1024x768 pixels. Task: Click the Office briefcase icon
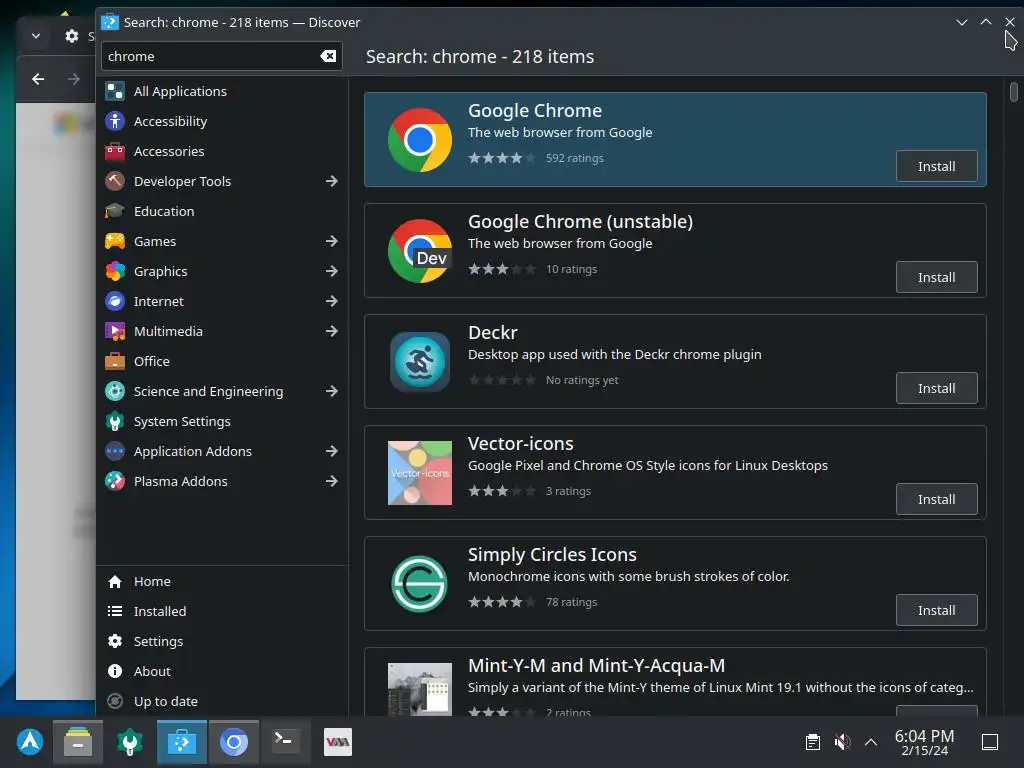tap(115, 362)
